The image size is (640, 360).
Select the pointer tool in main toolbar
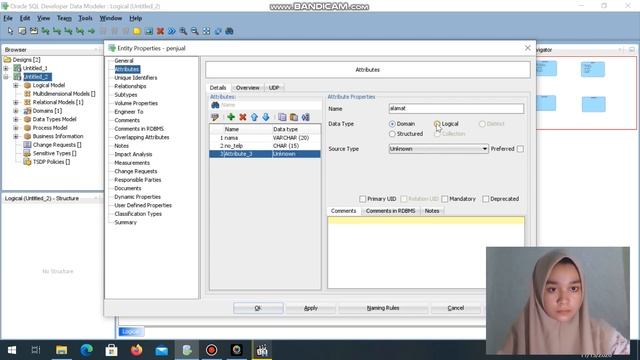click(x=10, y=31)
